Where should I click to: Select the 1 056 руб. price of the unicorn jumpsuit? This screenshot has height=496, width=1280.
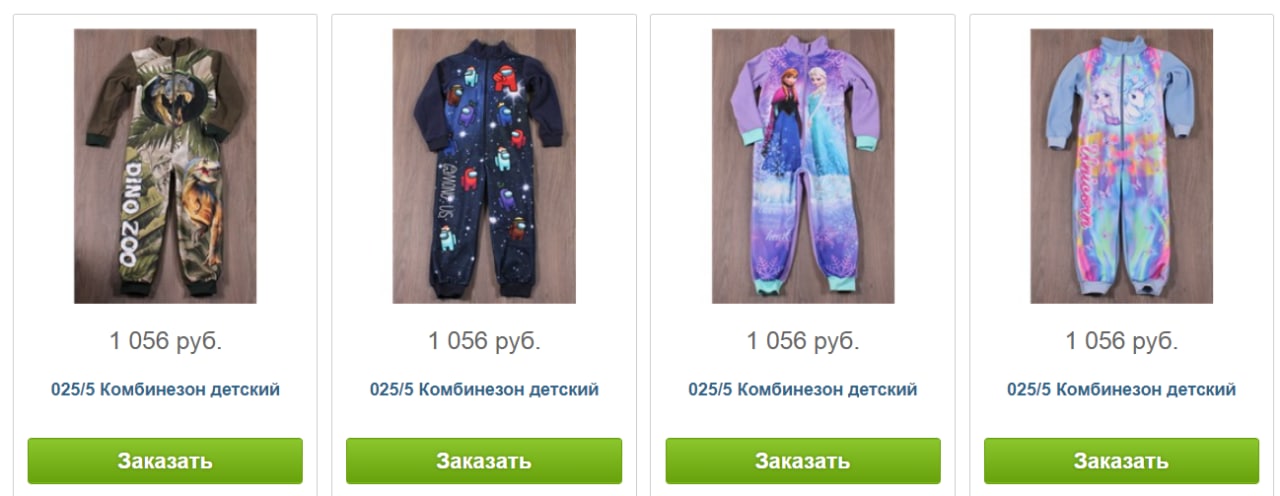(1122, 341)
